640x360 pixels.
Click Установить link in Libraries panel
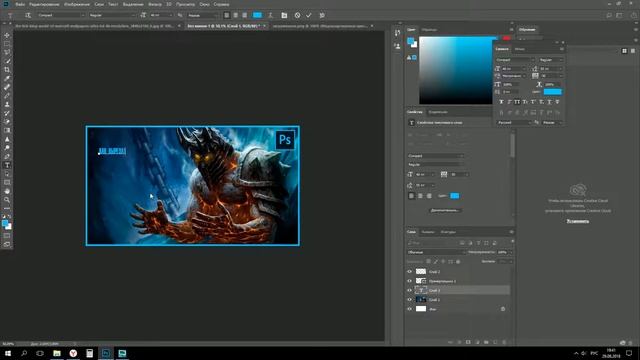578,221
